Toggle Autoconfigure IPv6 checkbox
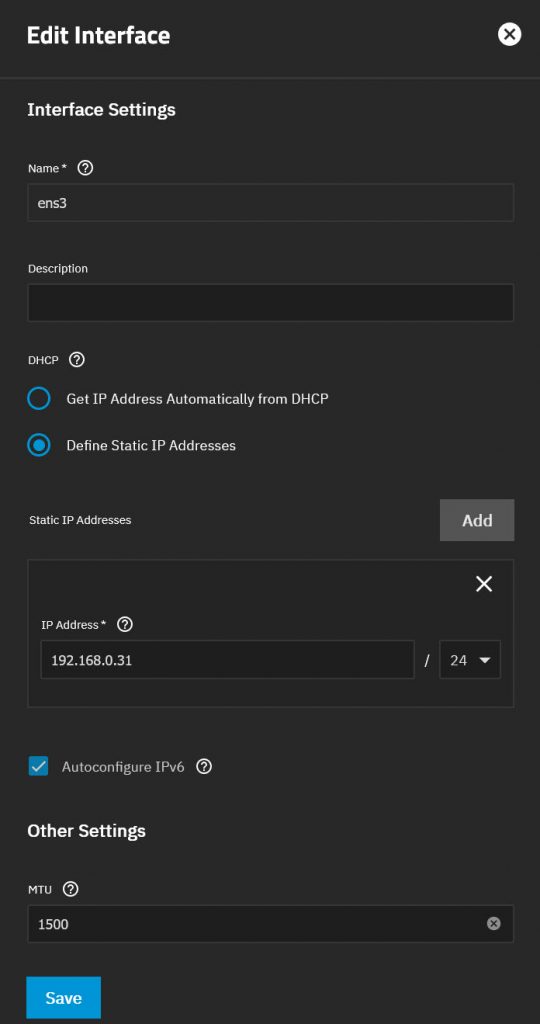 [x=39, y=766]
